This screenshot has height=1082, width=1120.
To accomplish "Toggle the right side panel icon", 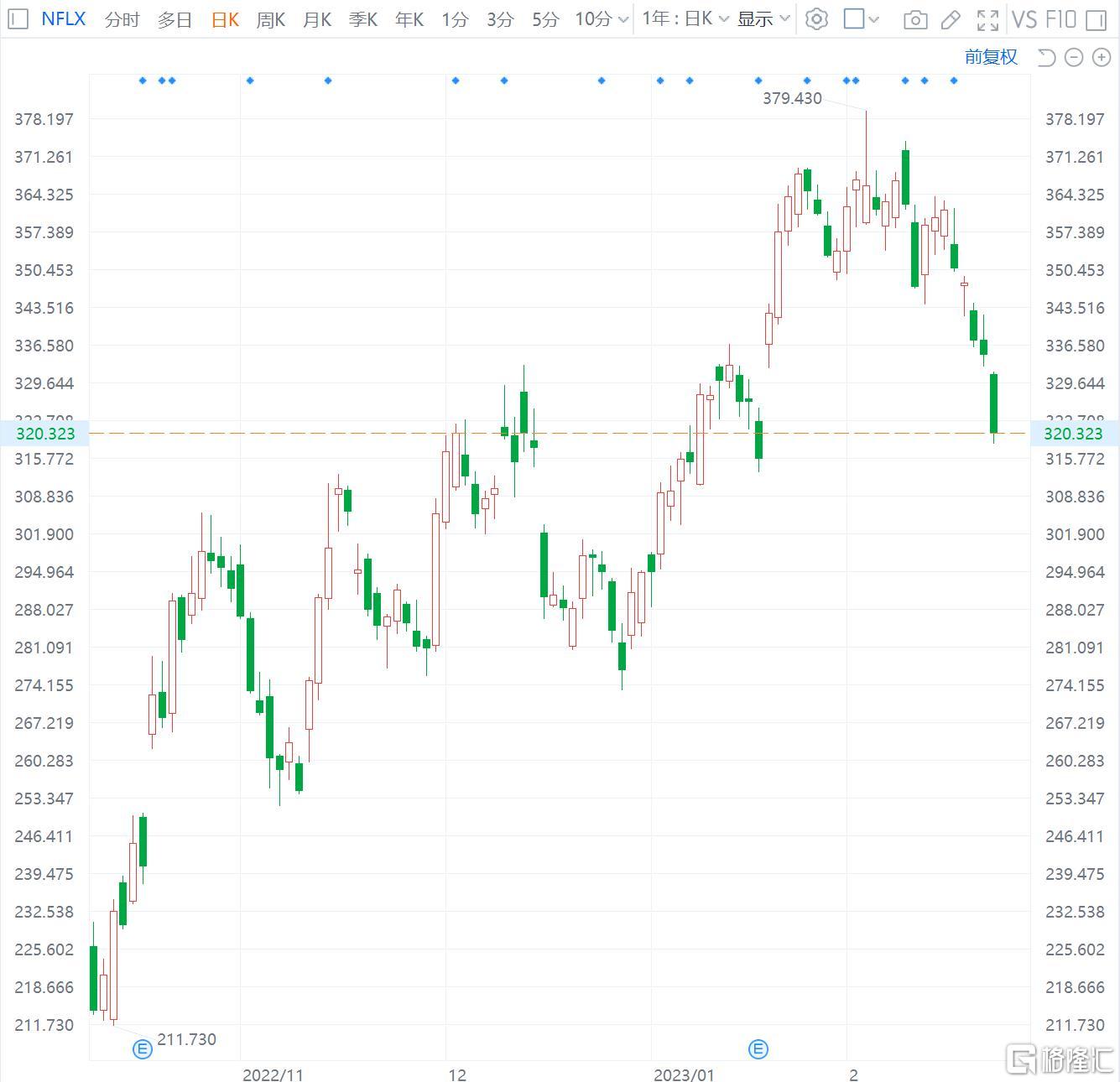I will (1096, 19).
